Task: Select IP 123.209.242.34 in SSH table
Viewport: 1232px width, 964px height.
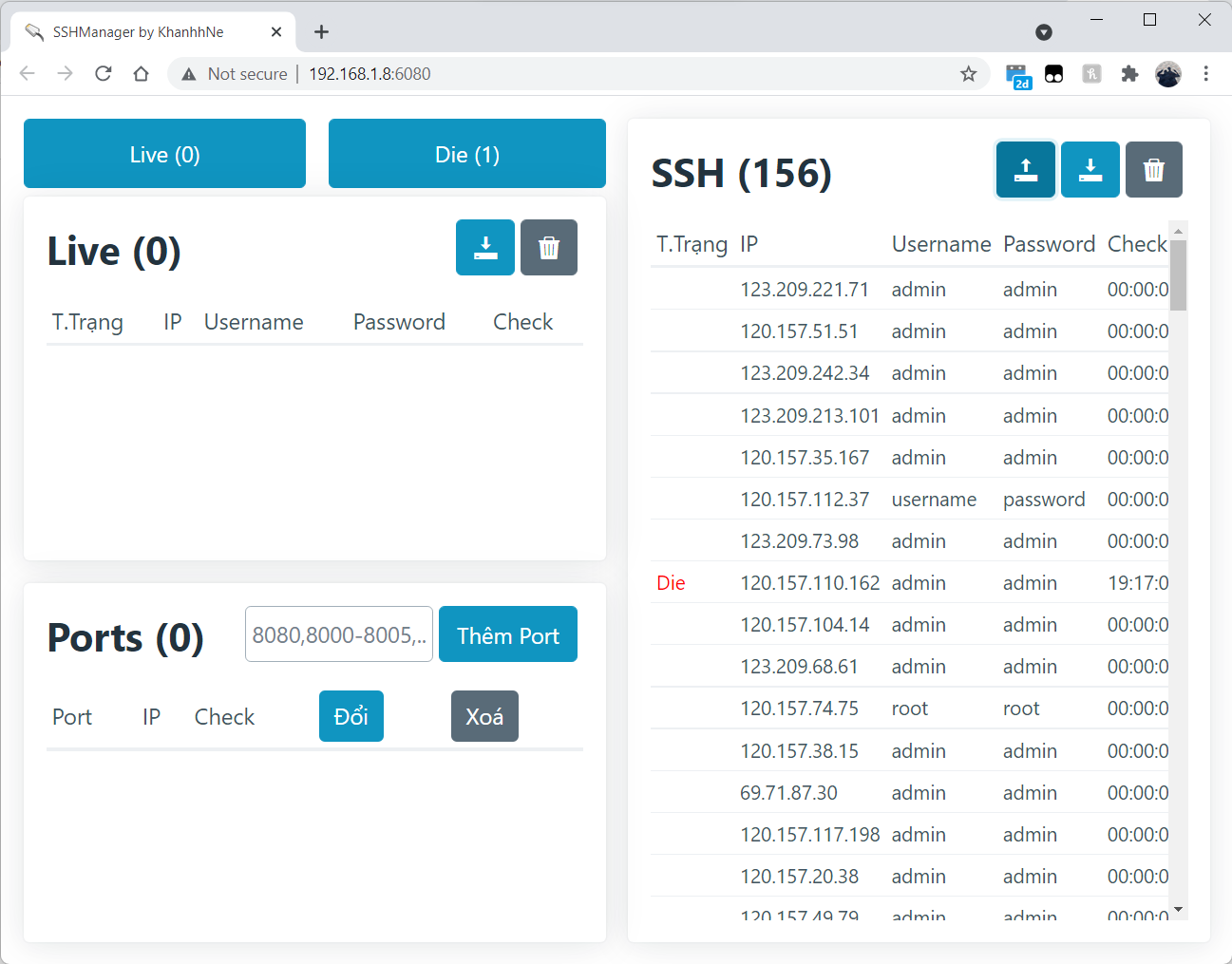Action: [805, 373]
